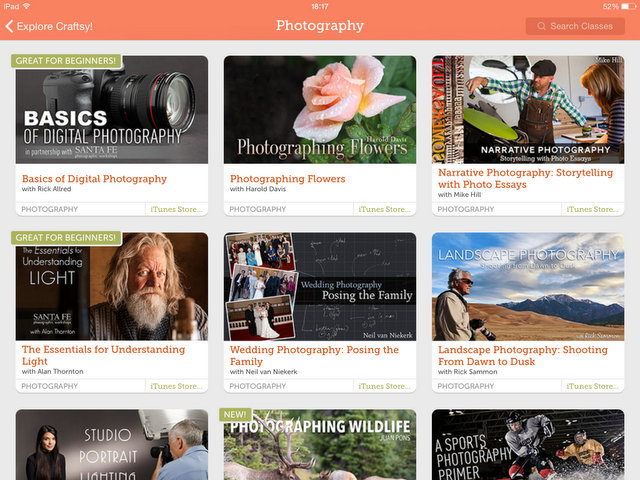Click the 'with Rick Allred' instructor text
The width and height of the screenshot is (640, 480).
(47, 189)
